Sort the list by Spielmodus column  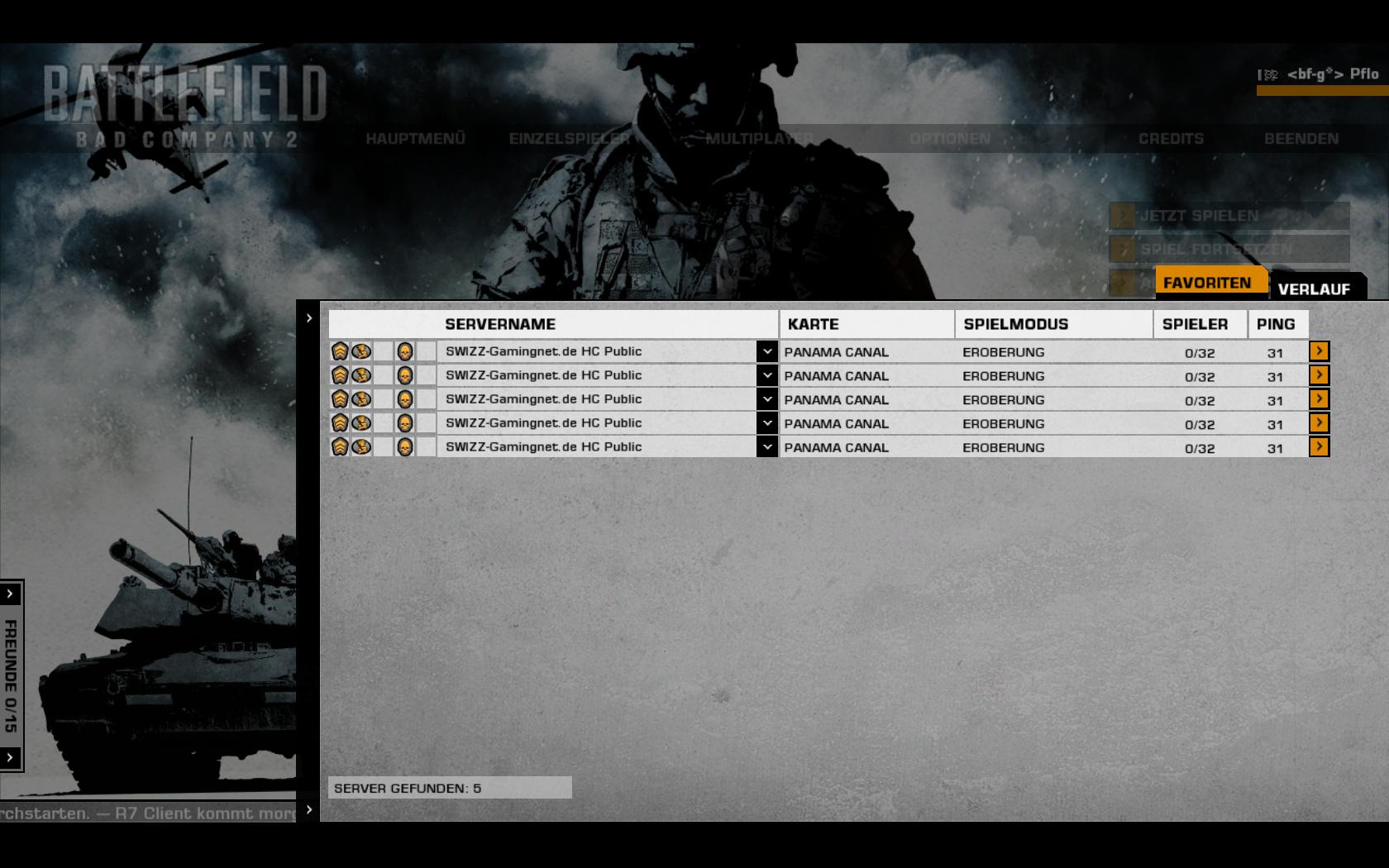click(x=1054, y=324)
